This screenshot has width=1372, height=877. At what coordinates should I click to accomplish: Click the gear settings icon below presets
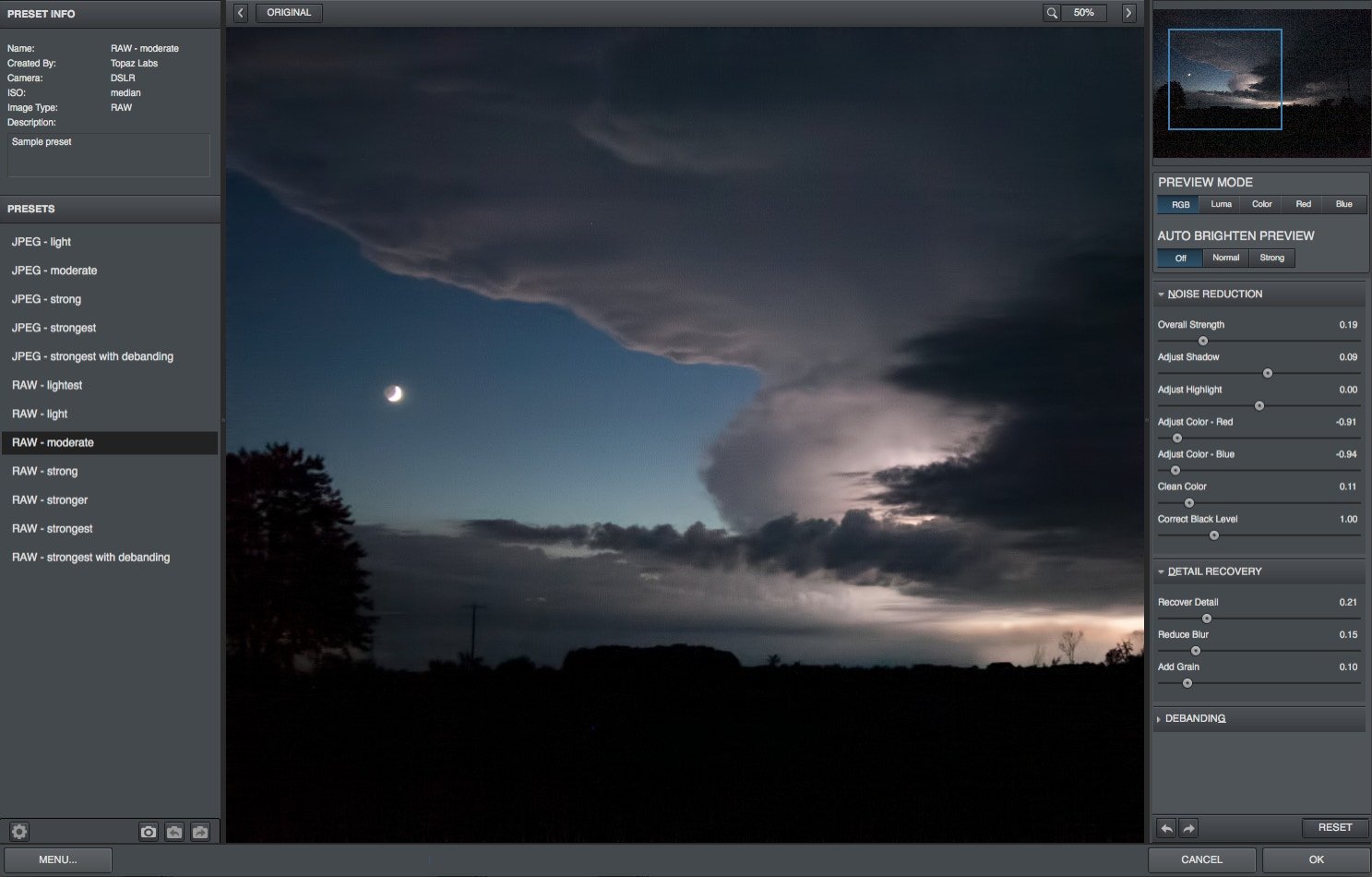[19, 832]
